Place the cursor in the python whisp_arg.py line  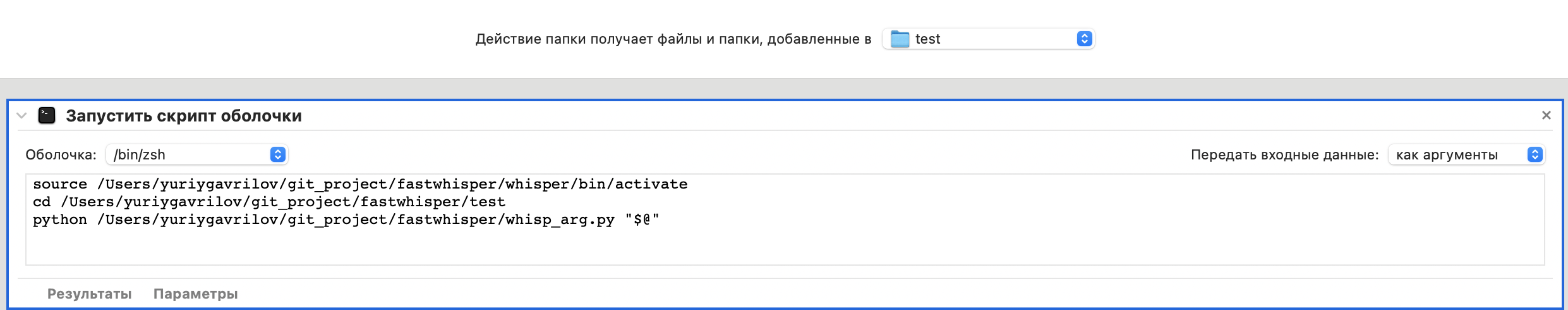(x=346, y=220)
